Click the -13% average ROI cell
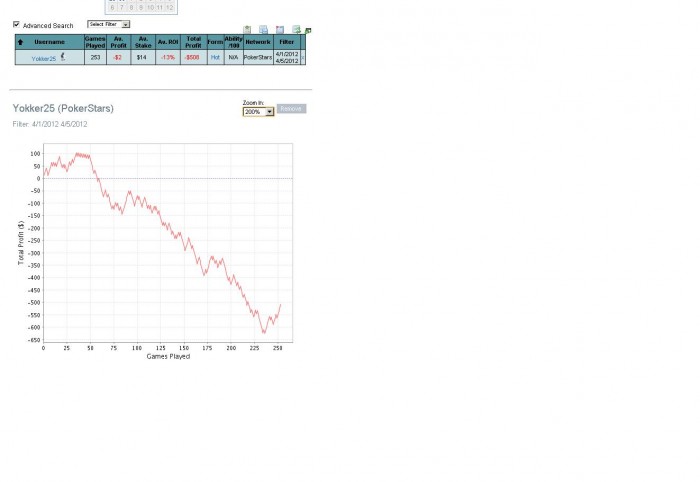 click(168, 57)
